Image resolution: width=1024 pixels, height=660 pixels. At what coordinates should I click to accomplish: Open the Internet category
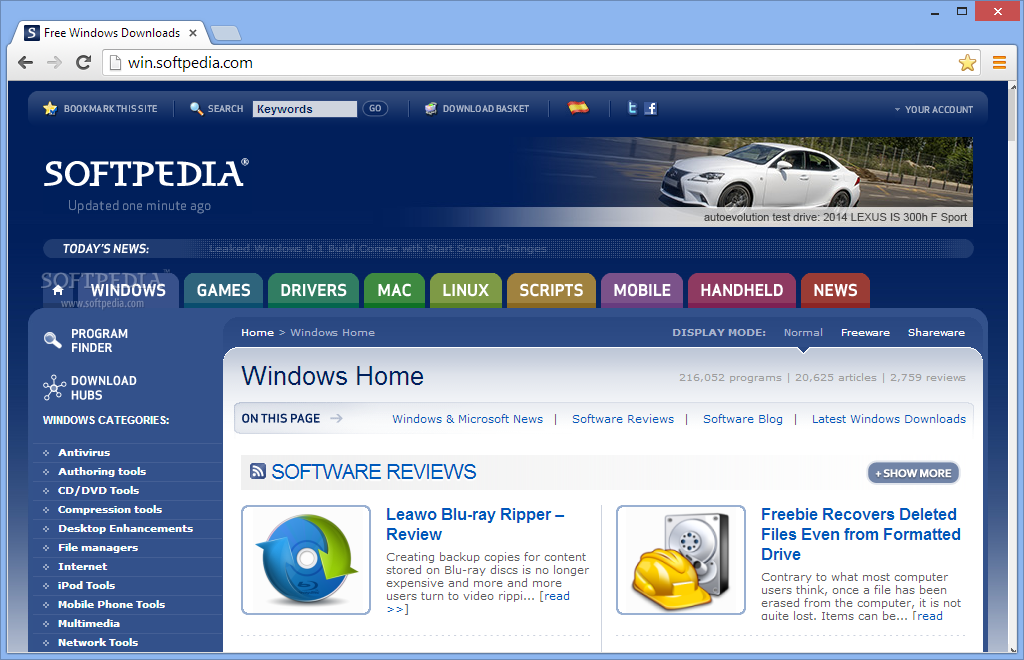[x=82, y=566]
